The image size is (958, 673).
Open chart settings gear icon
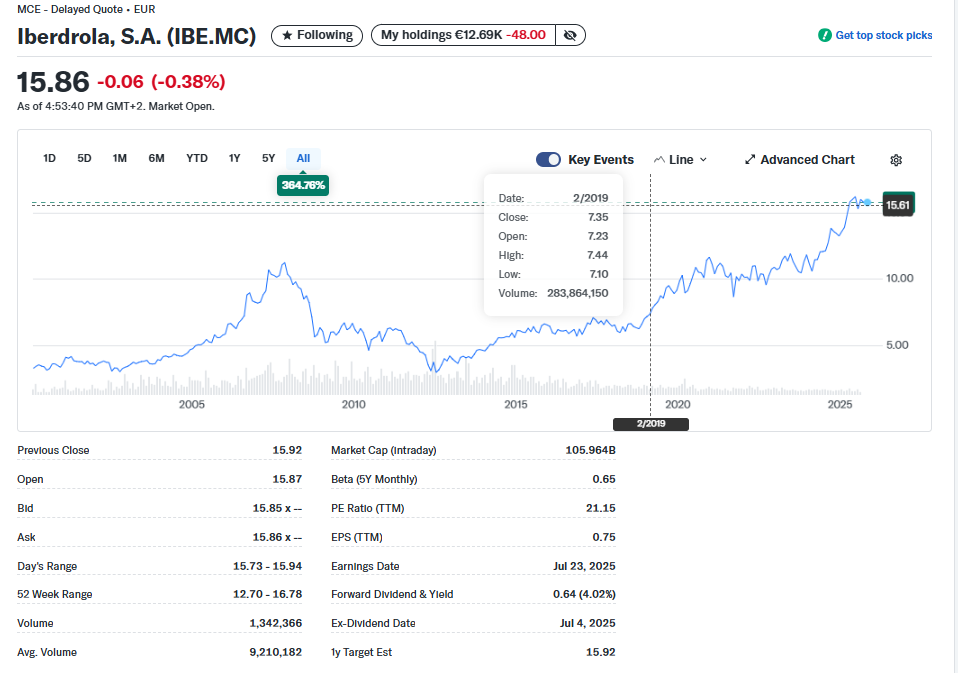pos(896,160)
